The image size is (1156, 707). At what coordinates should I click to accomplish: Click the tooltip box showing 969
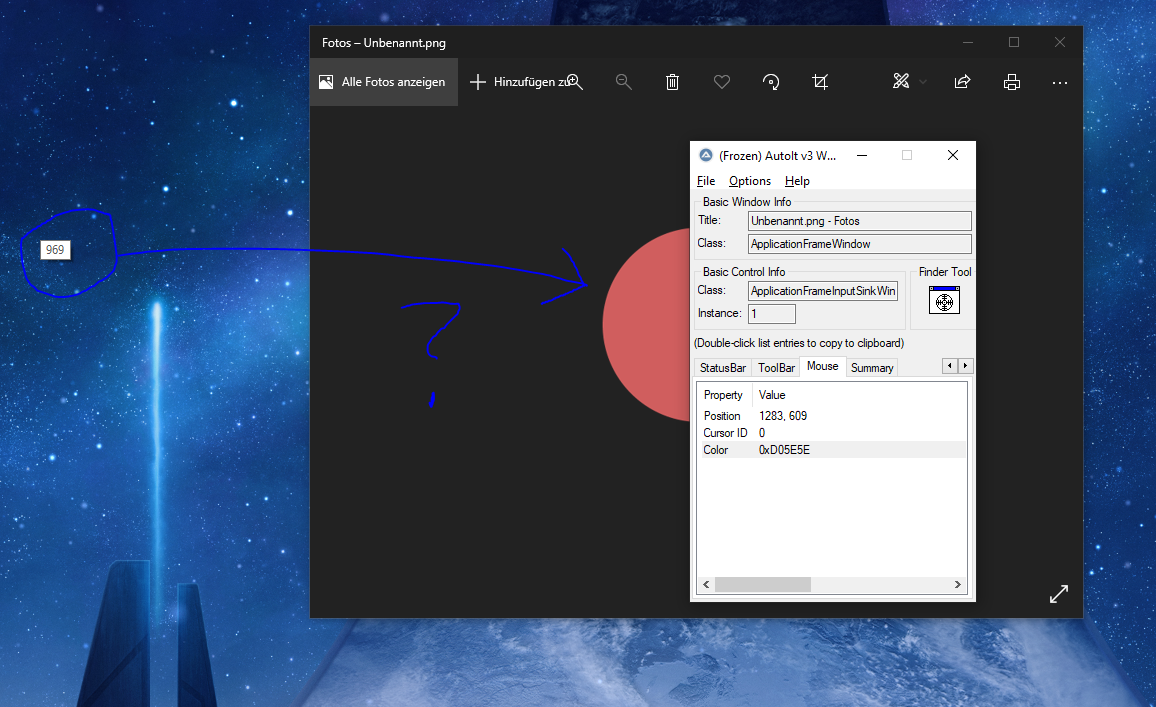(55, 250)
